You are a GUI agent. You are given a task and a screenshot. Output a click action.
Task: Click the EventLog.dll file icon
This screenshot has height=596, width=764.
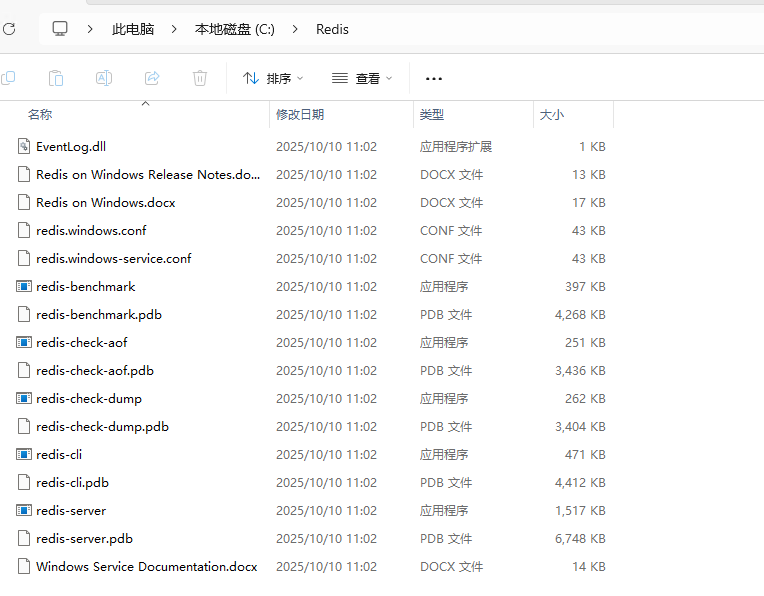point(24,146)
